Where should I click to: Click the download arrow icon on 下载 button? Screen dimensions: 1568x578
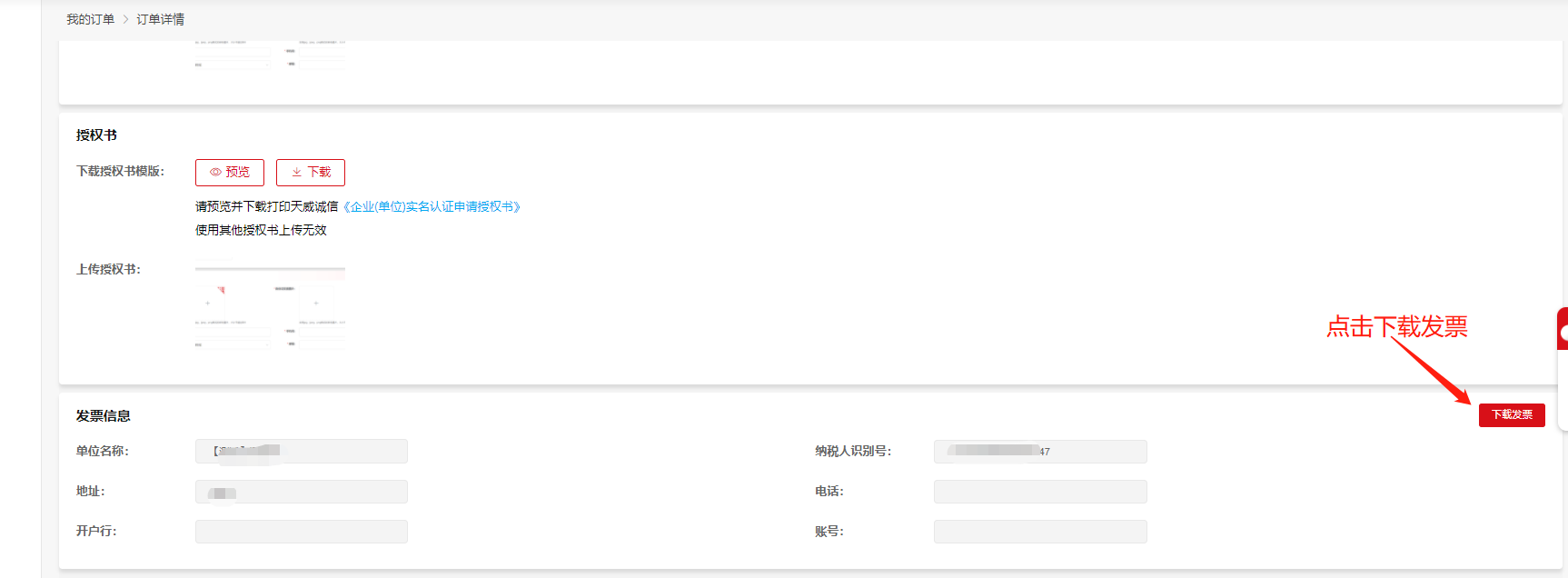[296, 172]
